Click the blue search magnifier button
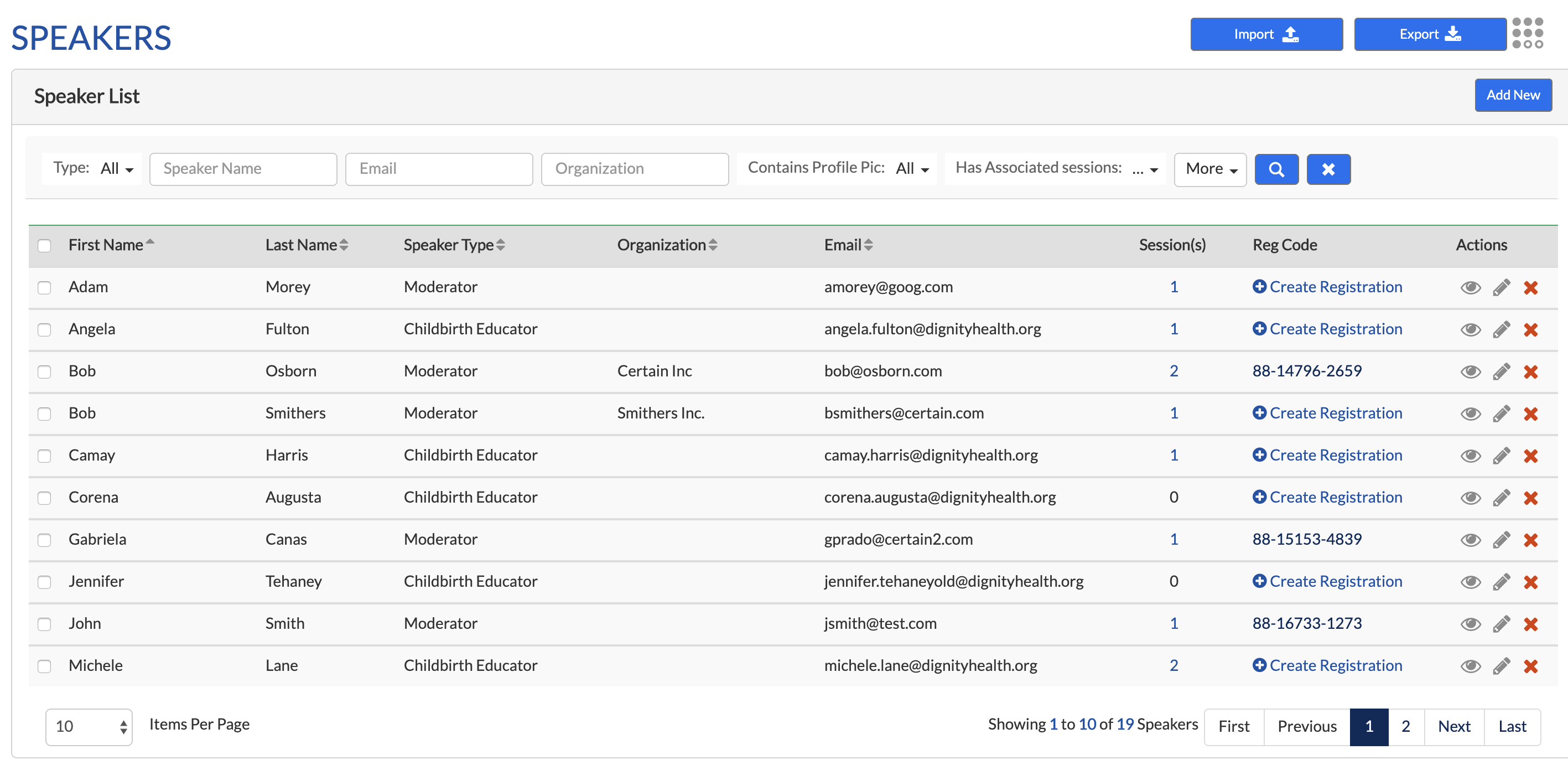The width and height of the screenshot is (1568, 765). coord(1276,169)
